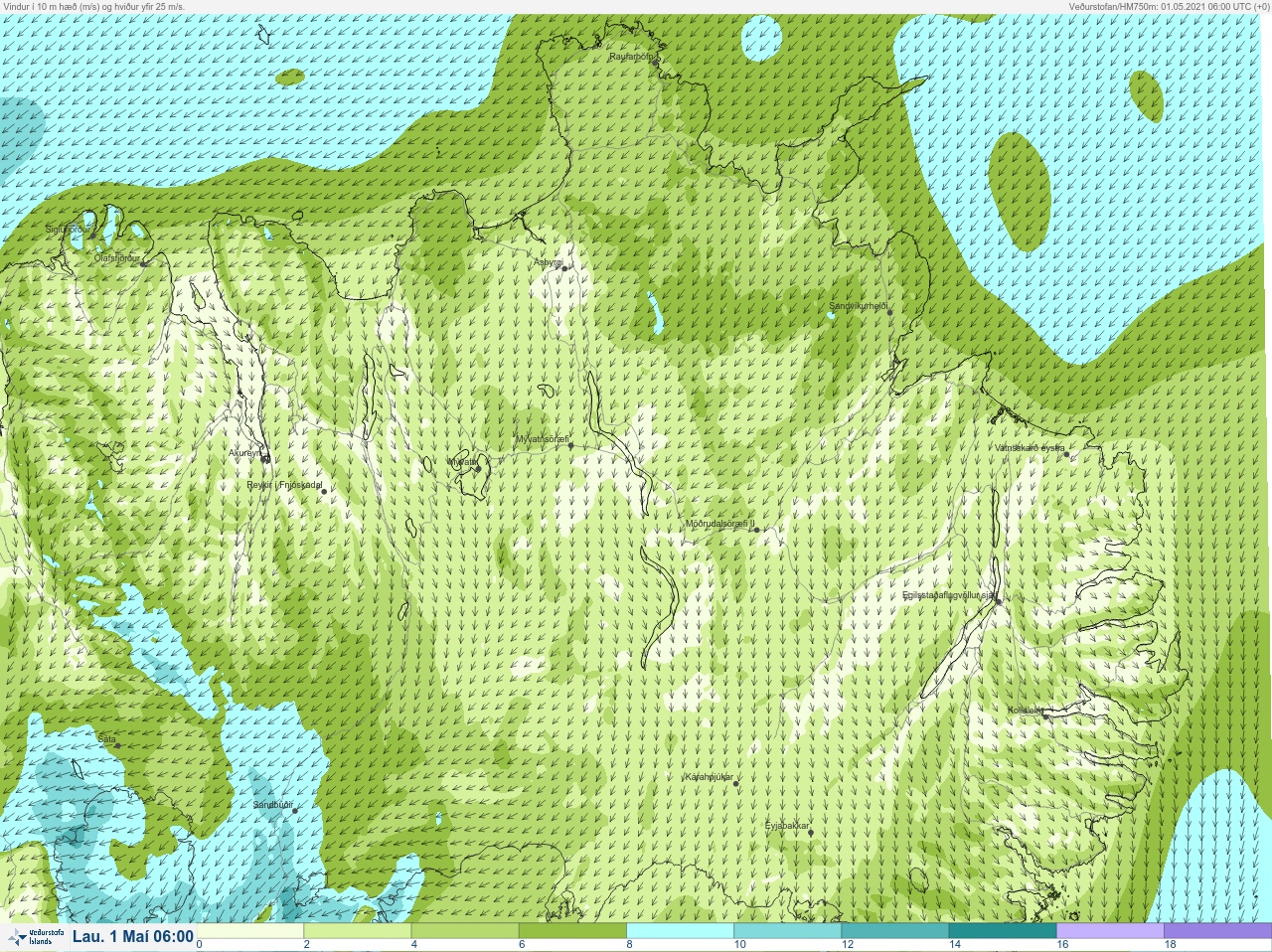Select the 2–4 m/s light green legend swatch
The width and height of the screenshot is (1272, 952).
click(x=358, y=931)
